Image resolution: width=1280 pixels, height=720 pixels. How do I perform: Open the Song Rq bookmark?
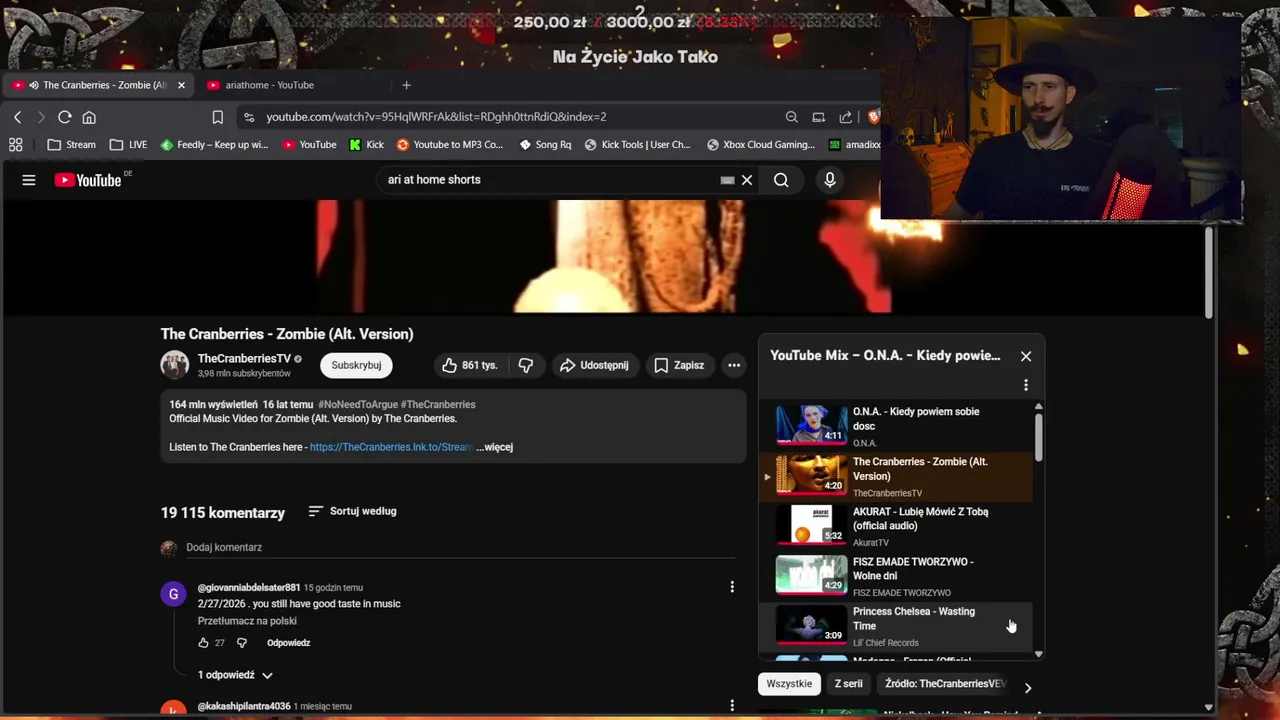point(545,145)
